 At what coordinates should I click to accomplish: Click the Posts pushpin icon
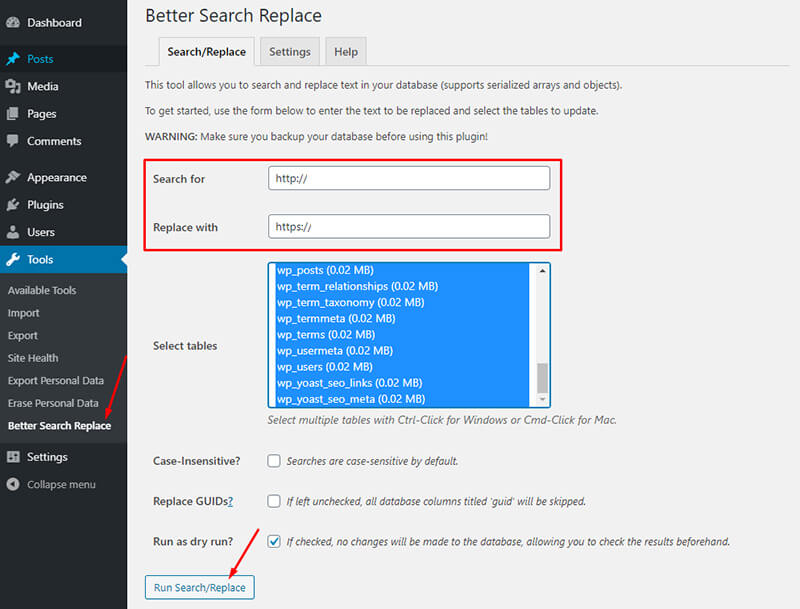pyautogui.click(x=13, y=59)
